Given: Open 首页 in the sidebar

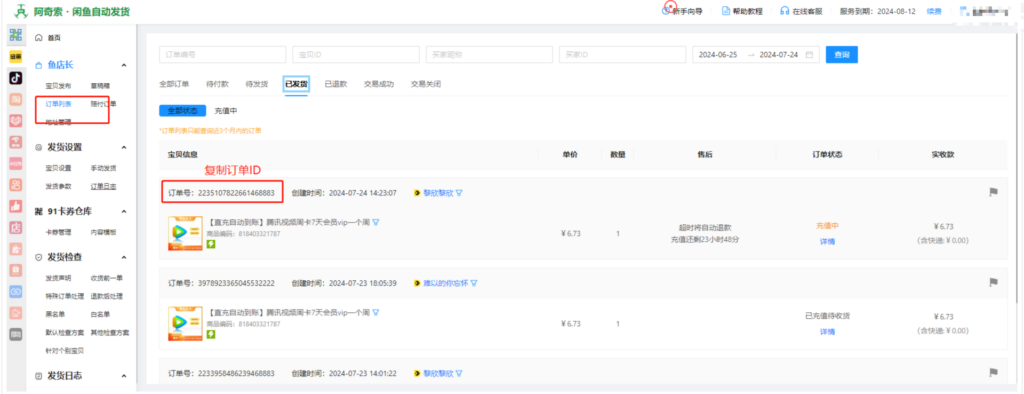Looking at the screenshot, I should pos(54,38).
